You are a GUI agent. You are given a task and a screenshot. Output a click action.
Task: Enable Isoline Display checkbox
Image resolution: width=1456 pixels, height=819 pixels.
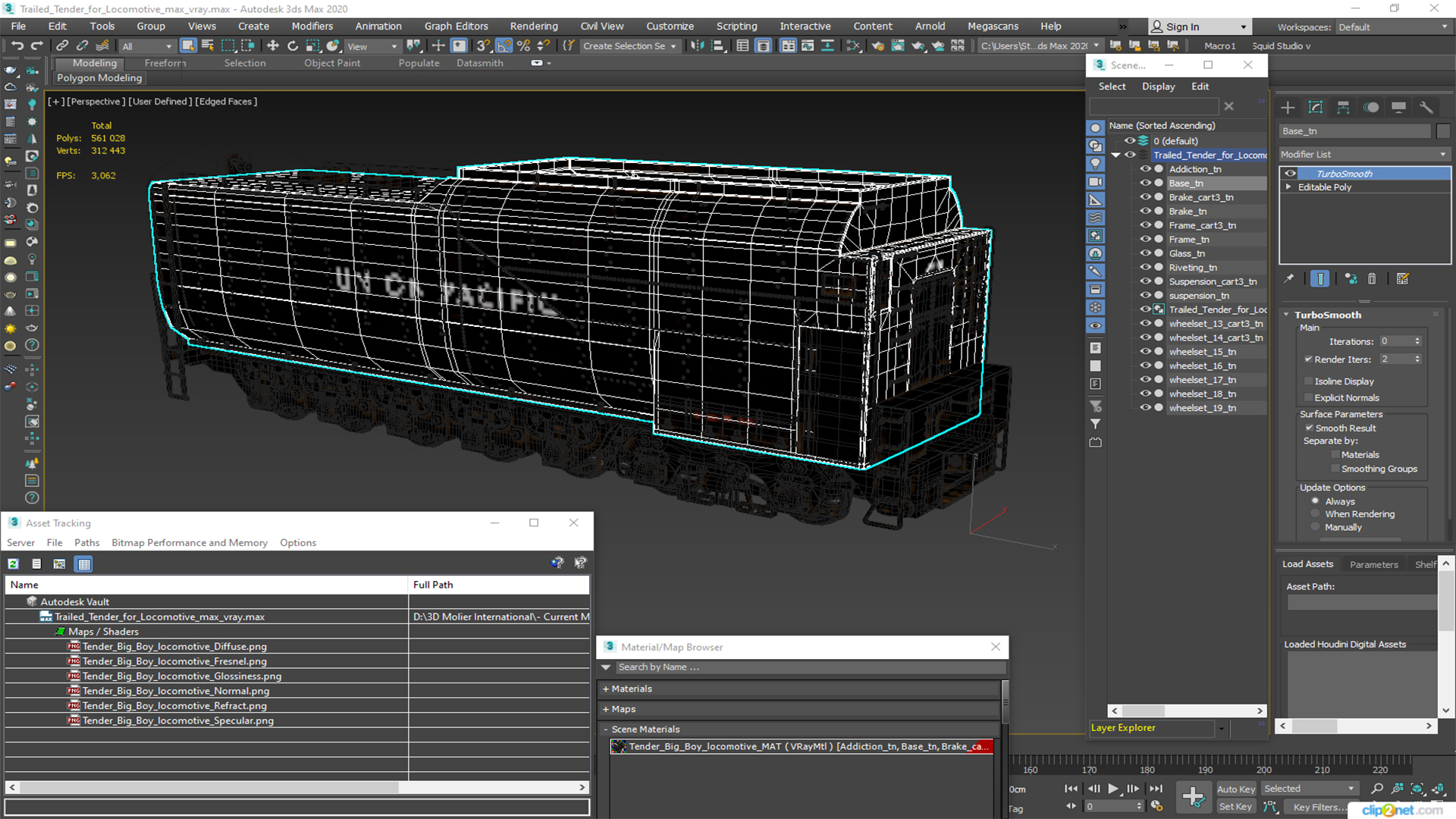pos(1308,381)
